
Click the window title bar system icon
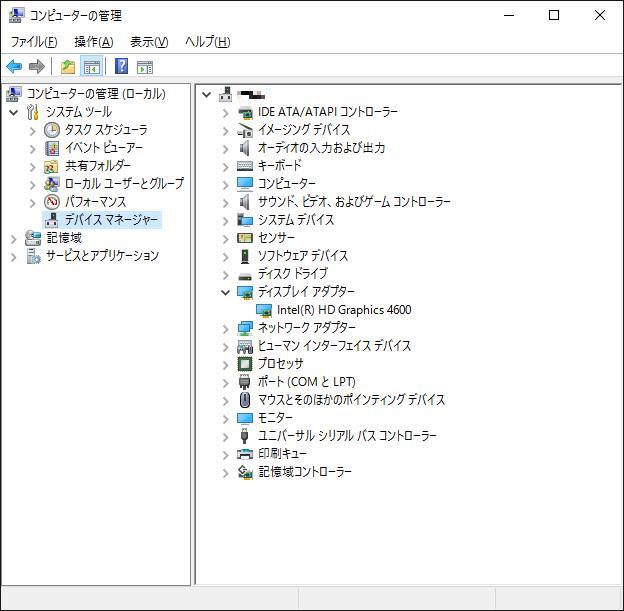pyautogui.click(x=16, y=15)
